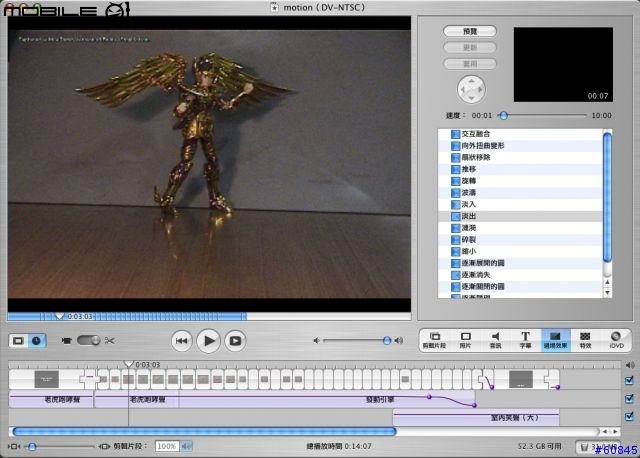Click the speaker icon above track checkboxes

[x=630, y=365]
